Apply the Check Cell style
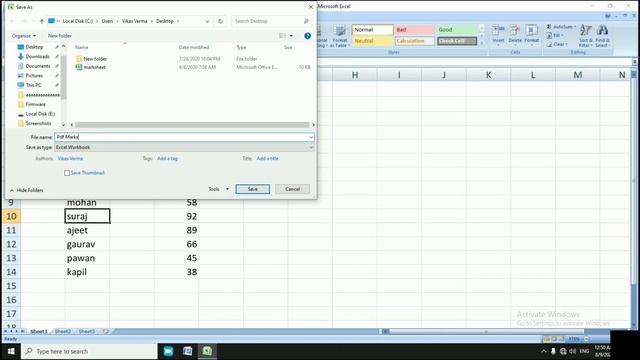The image size is (640, 360). click(x=457, y=41)
